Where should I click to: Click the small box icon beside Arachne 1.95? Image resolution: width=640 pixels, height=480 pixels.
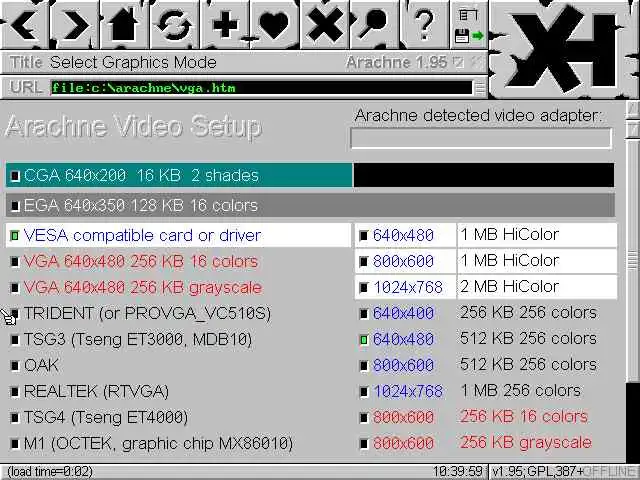pos(459,62)
